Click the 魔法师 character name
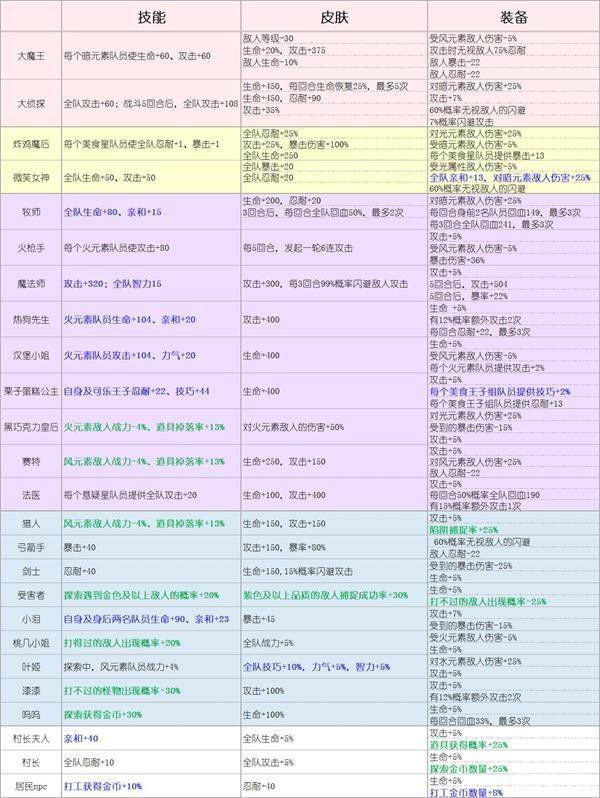Screen dimensions: 600x798 click(30, 283)
